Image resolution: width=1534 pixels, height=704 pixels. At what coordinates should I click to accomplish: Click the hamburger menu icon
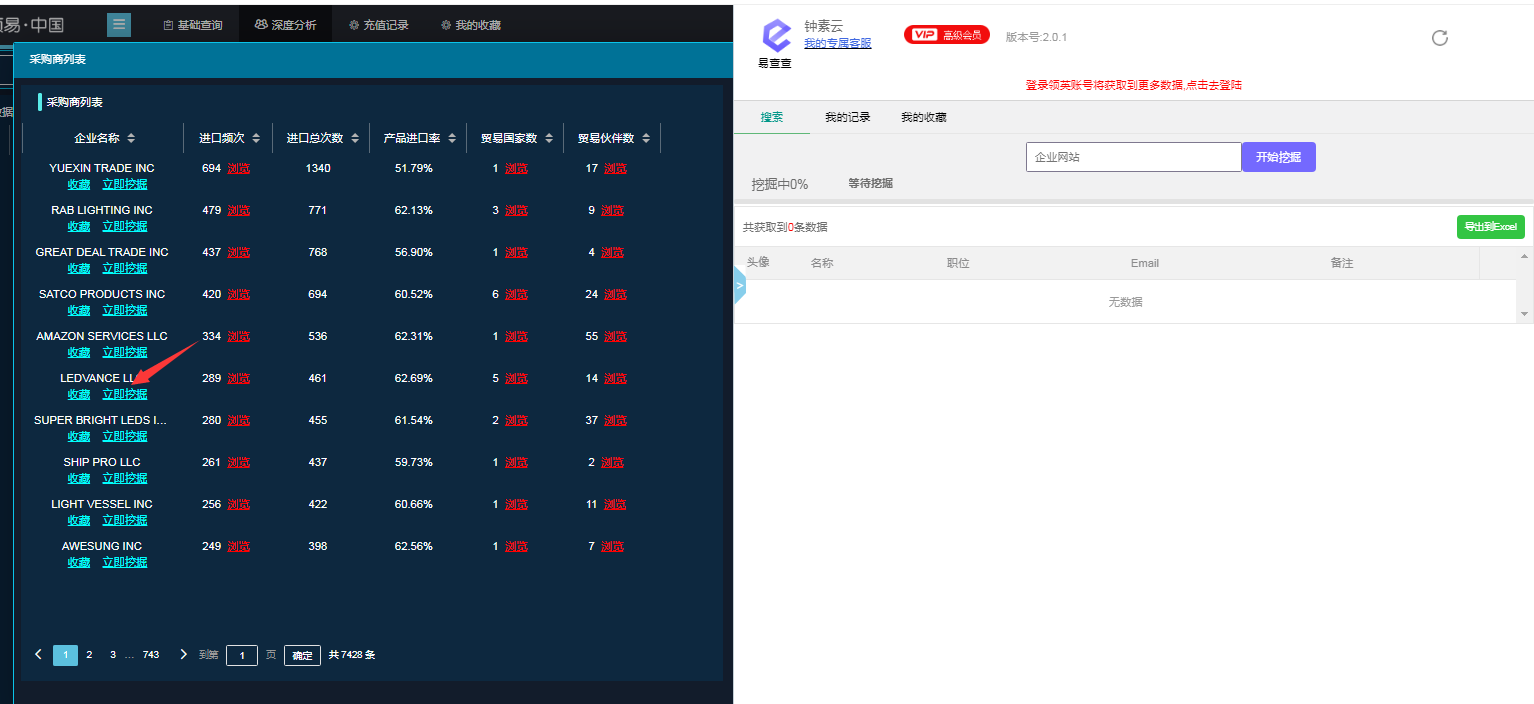[120, 25]
